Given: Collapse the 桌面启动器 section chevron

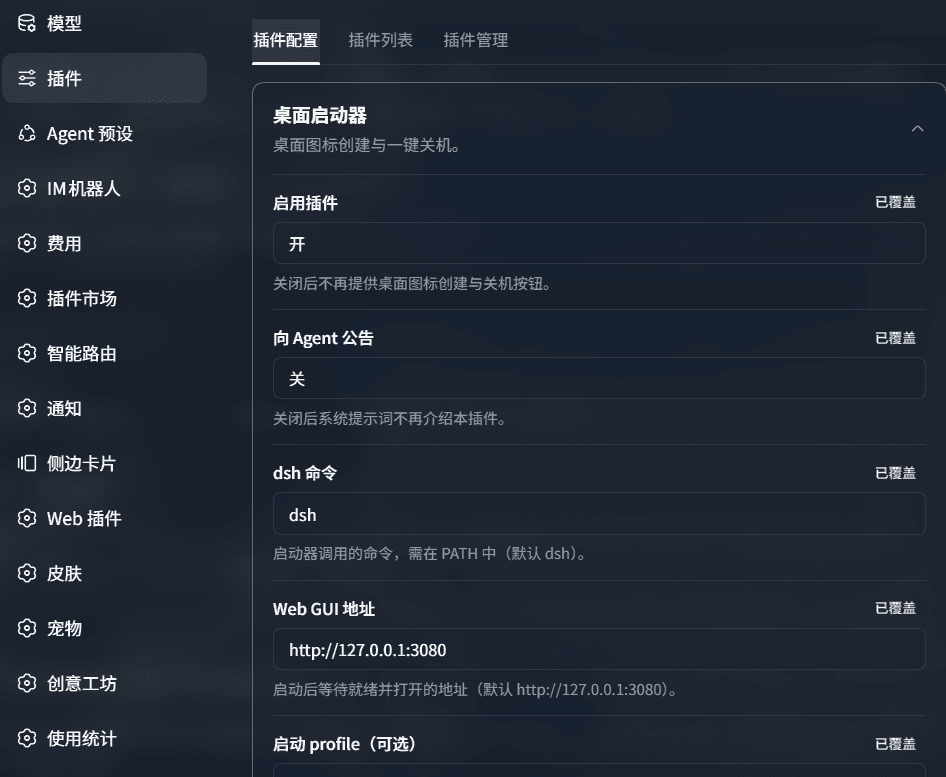Looking at the screenshot, I should [917, 128].
